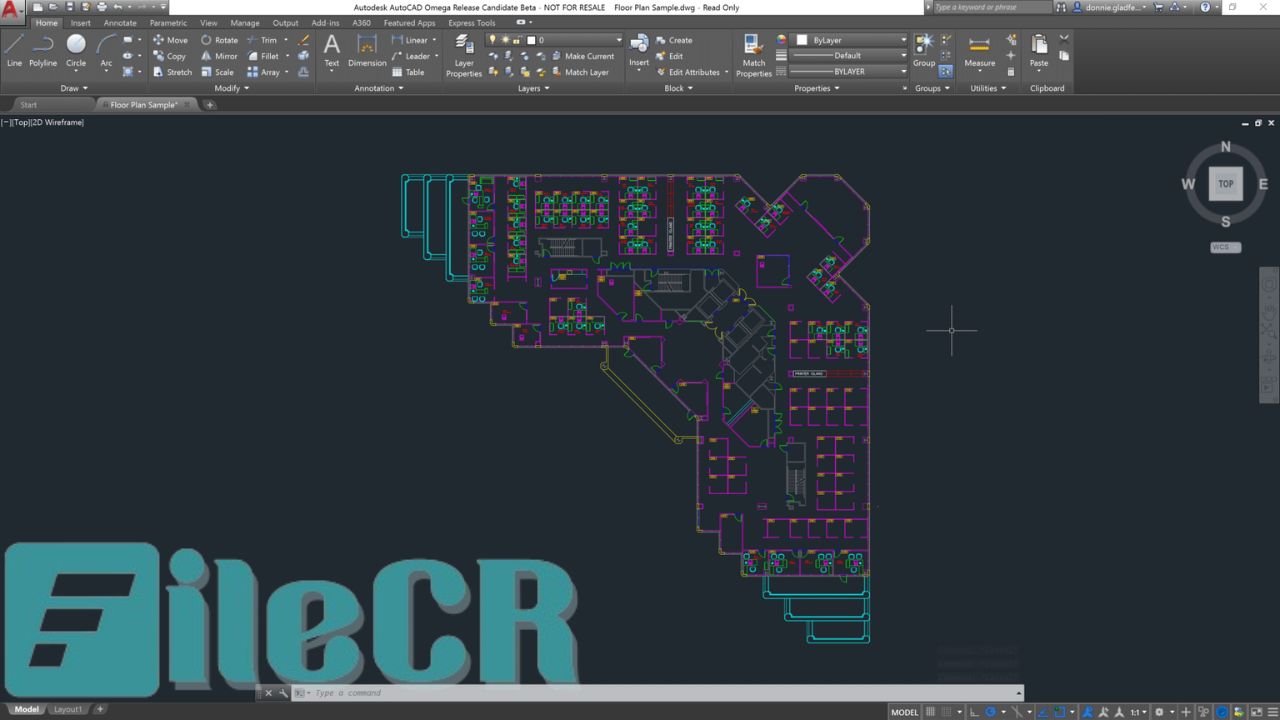Switch to the Start file tab

29,104
